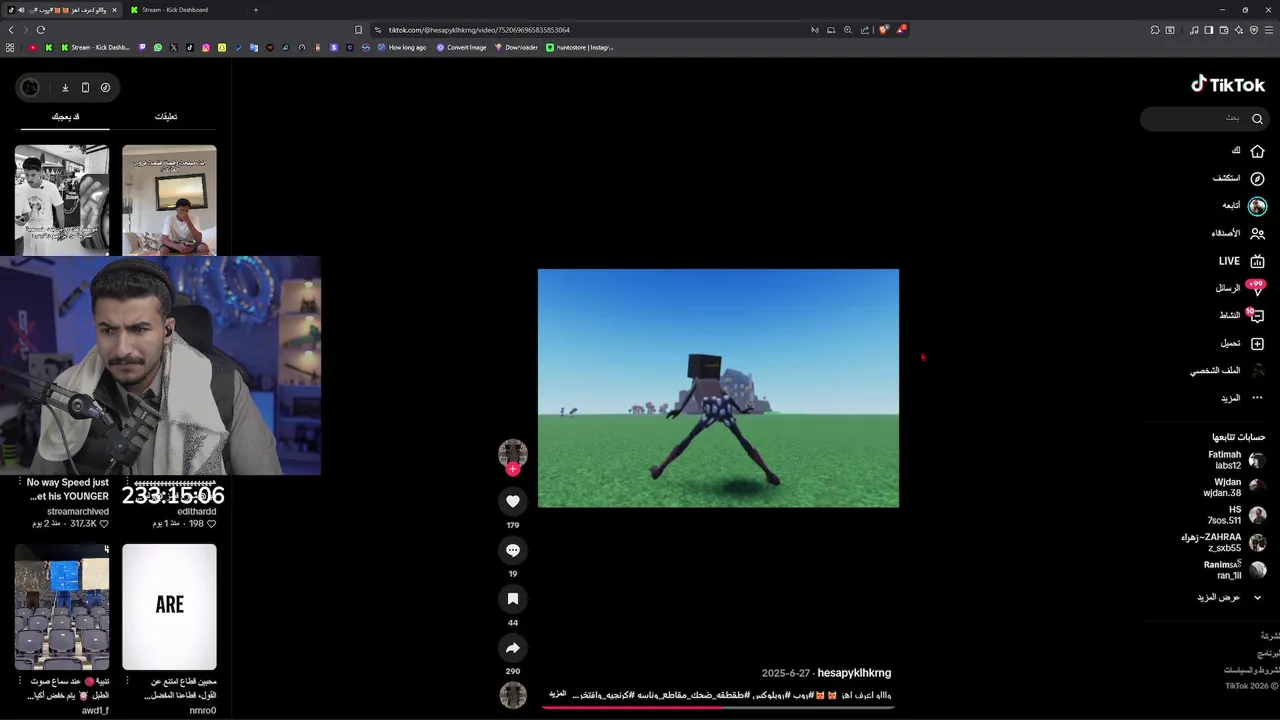Share the video with arrow icon
This screenshot has width=1280, height=720.
513,647
